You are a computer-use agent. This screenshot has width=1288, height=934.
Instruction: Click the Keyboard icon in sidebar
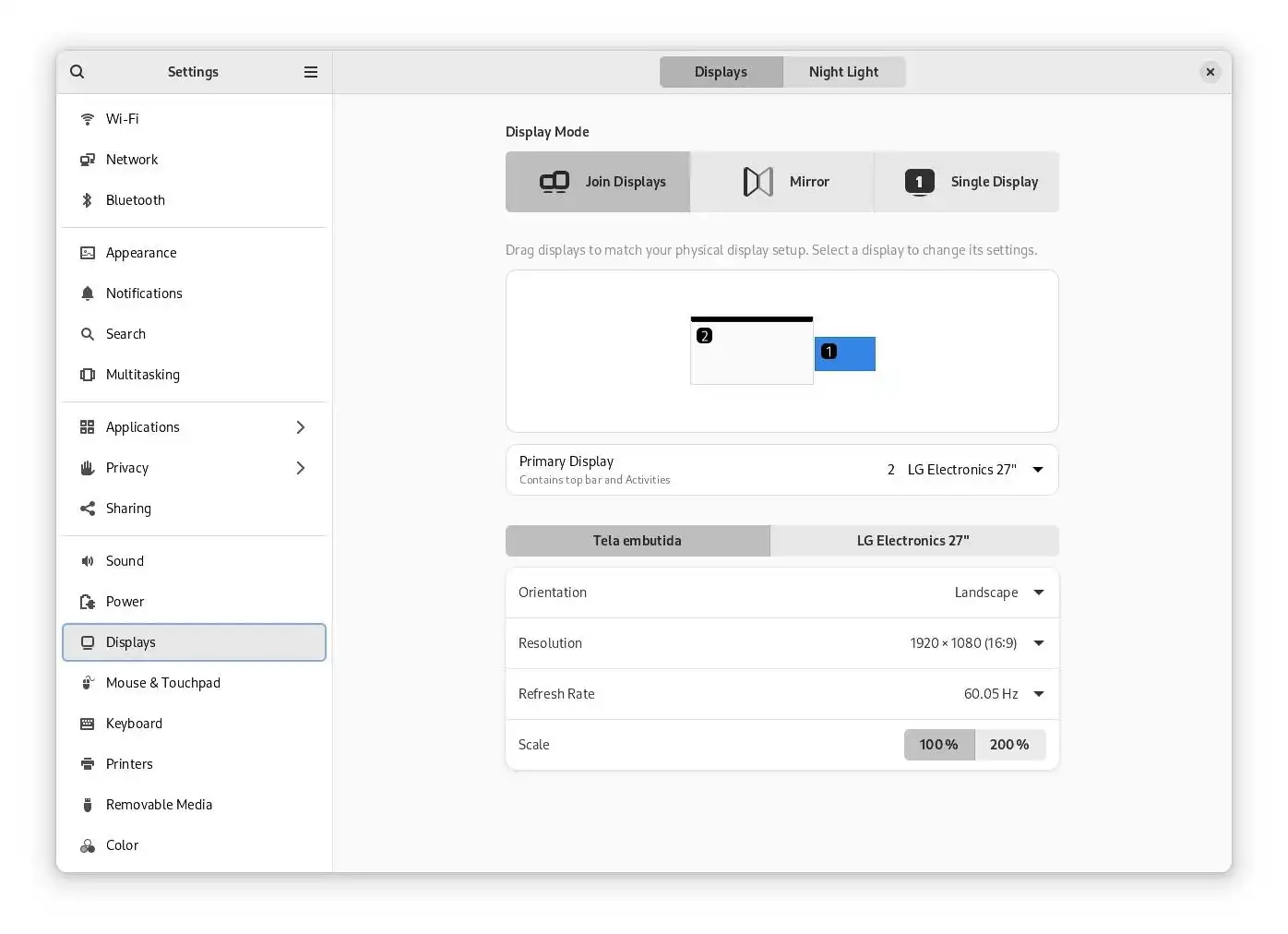[88, 724]
